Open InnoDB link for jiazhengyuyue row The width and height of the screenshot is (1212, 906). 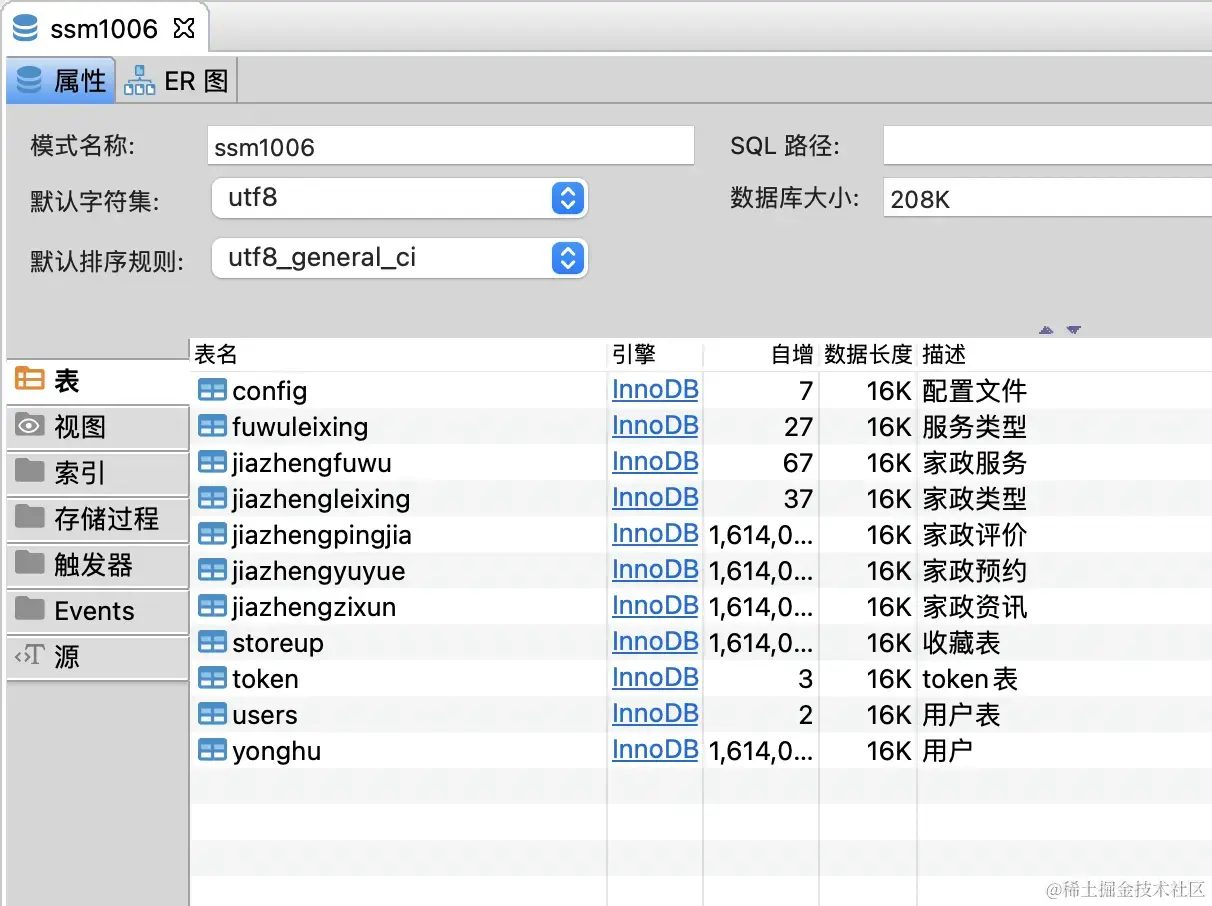click(655, 570)
